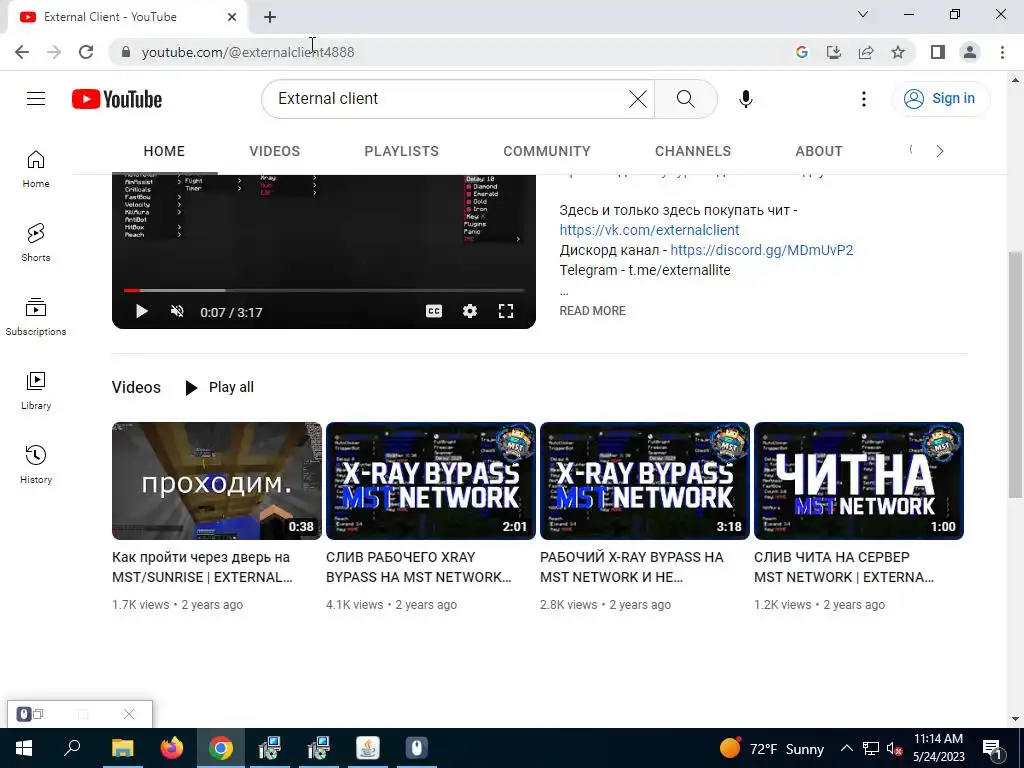Open video title 'Как пройти через дверь'
Screen dimensions: 1024x768
(x=202, y=567)
